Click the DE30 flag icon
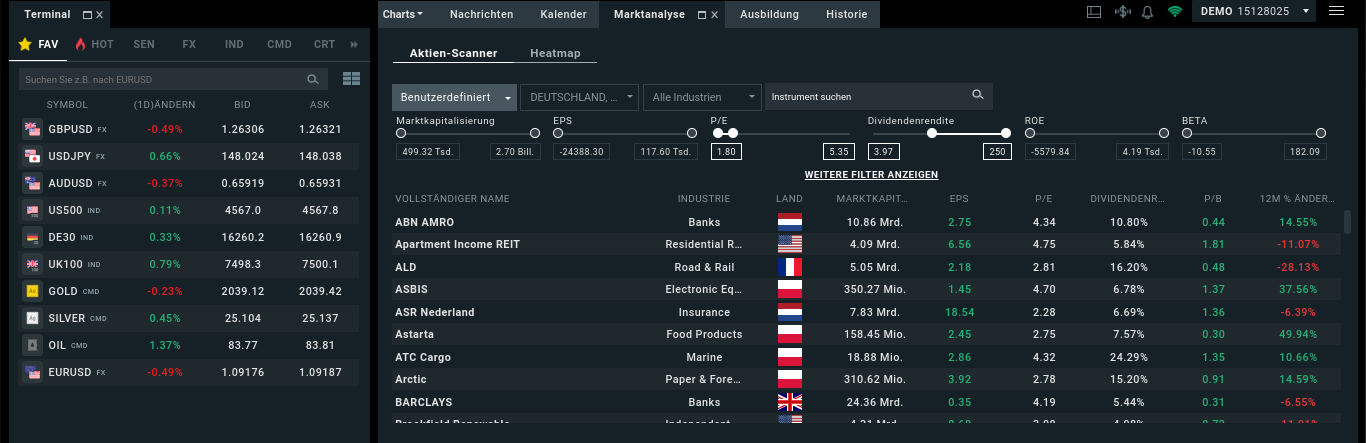1366x443 pixels. [x=32, y=237]
